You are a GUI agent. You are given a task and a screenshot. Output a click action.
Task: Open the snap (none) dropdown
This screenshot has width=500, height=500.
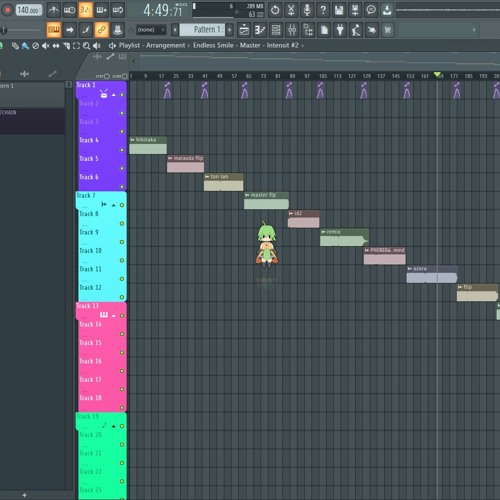[151, 30]
